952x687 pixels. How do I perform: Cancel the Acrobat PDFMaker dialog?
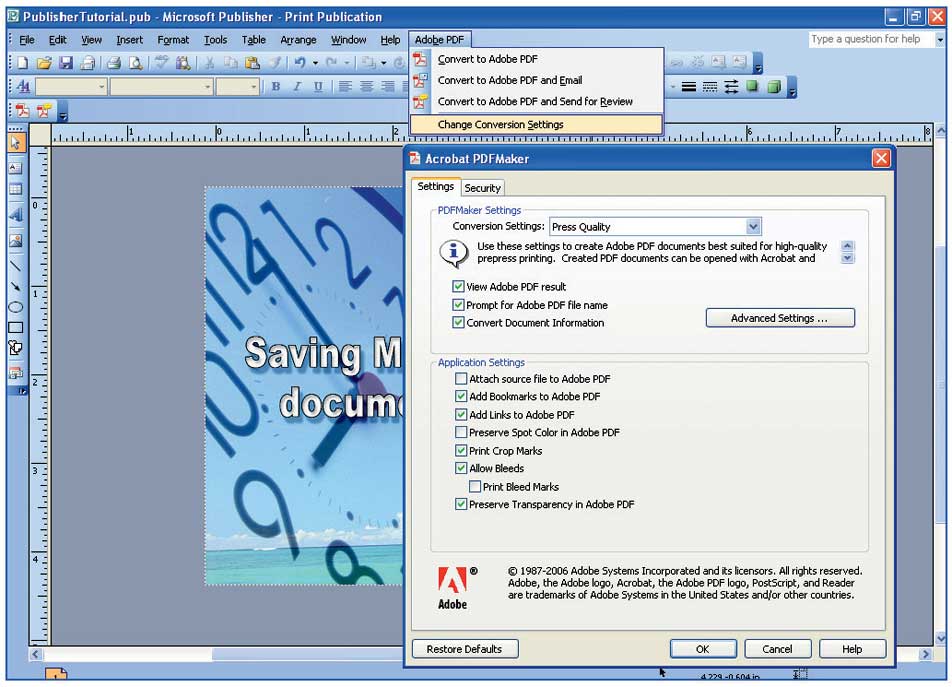[778, 649]
